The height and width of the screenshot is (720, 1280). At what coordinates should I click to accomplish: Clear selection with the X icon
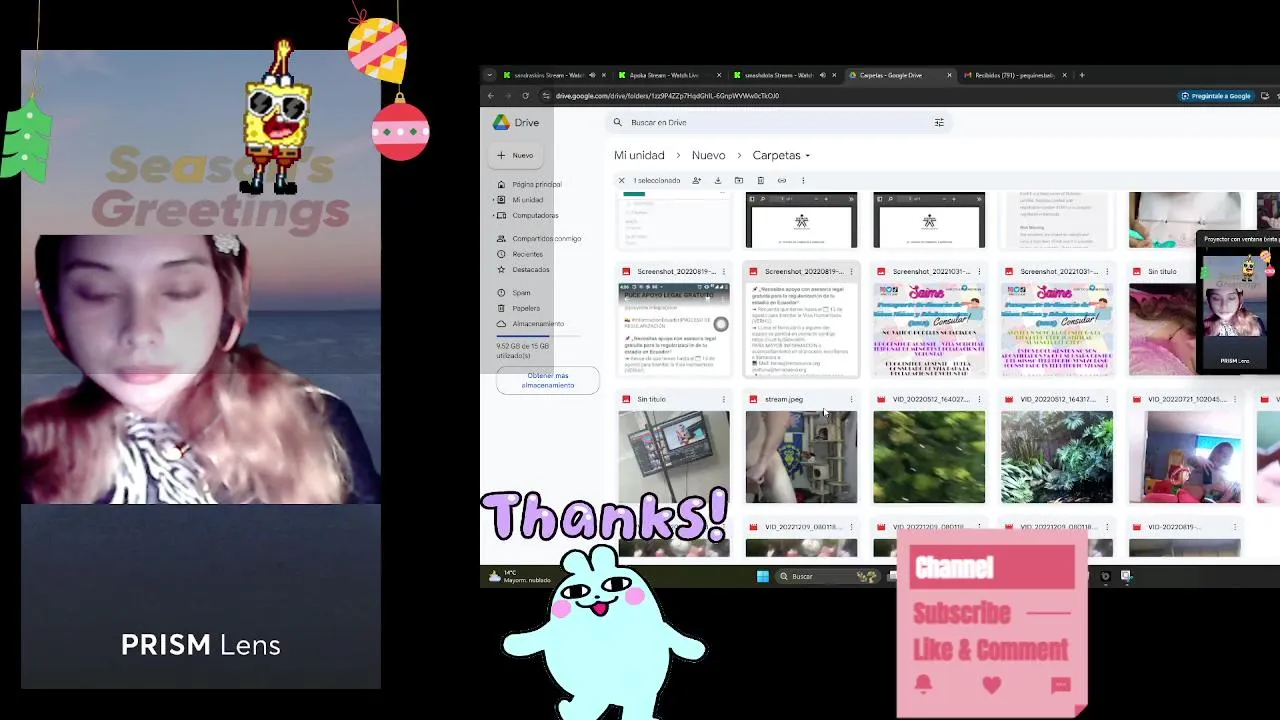[621, 180]
